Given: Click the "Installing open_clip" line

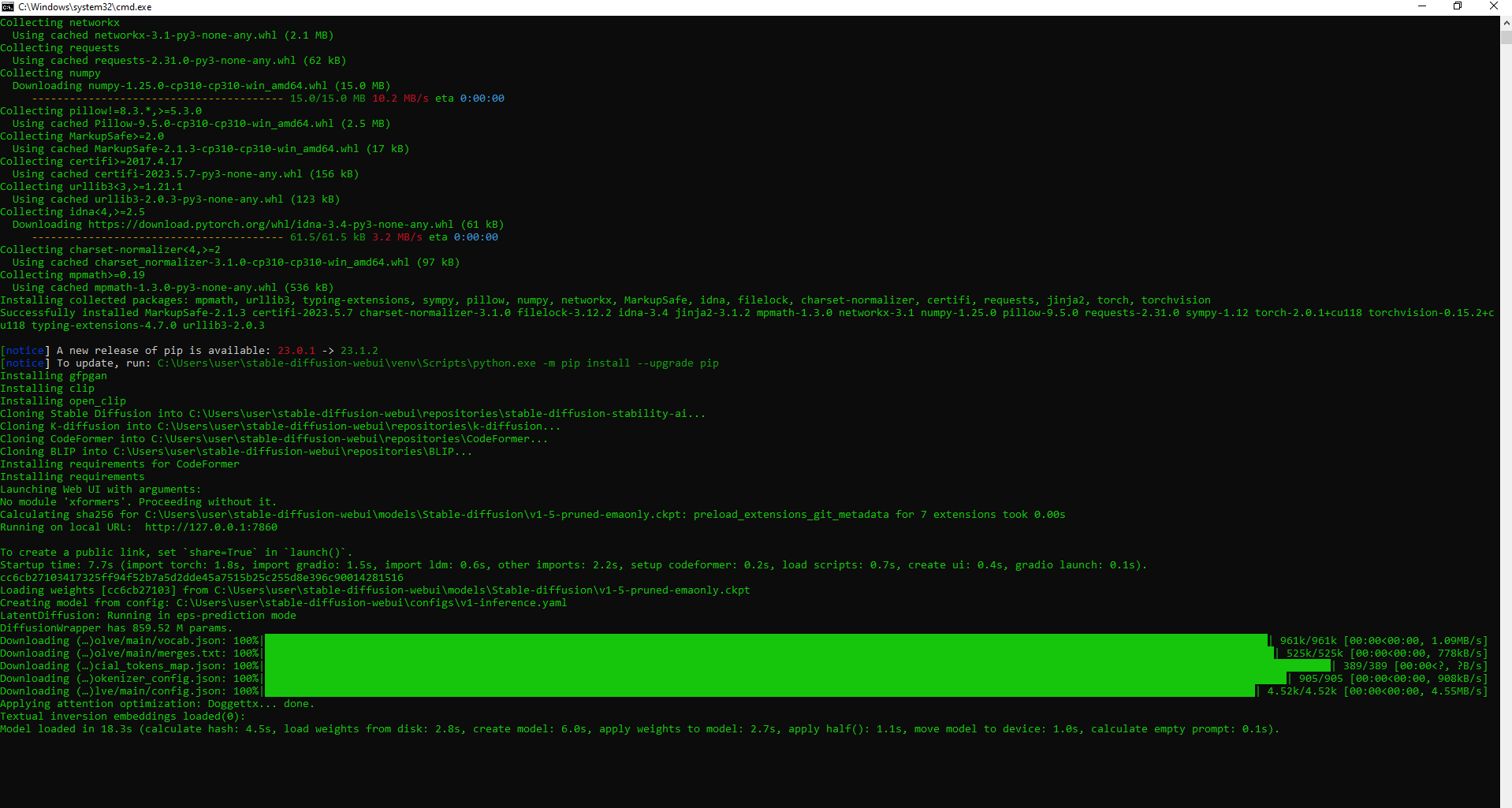Looking at the screenshot, I should (63, 401).
